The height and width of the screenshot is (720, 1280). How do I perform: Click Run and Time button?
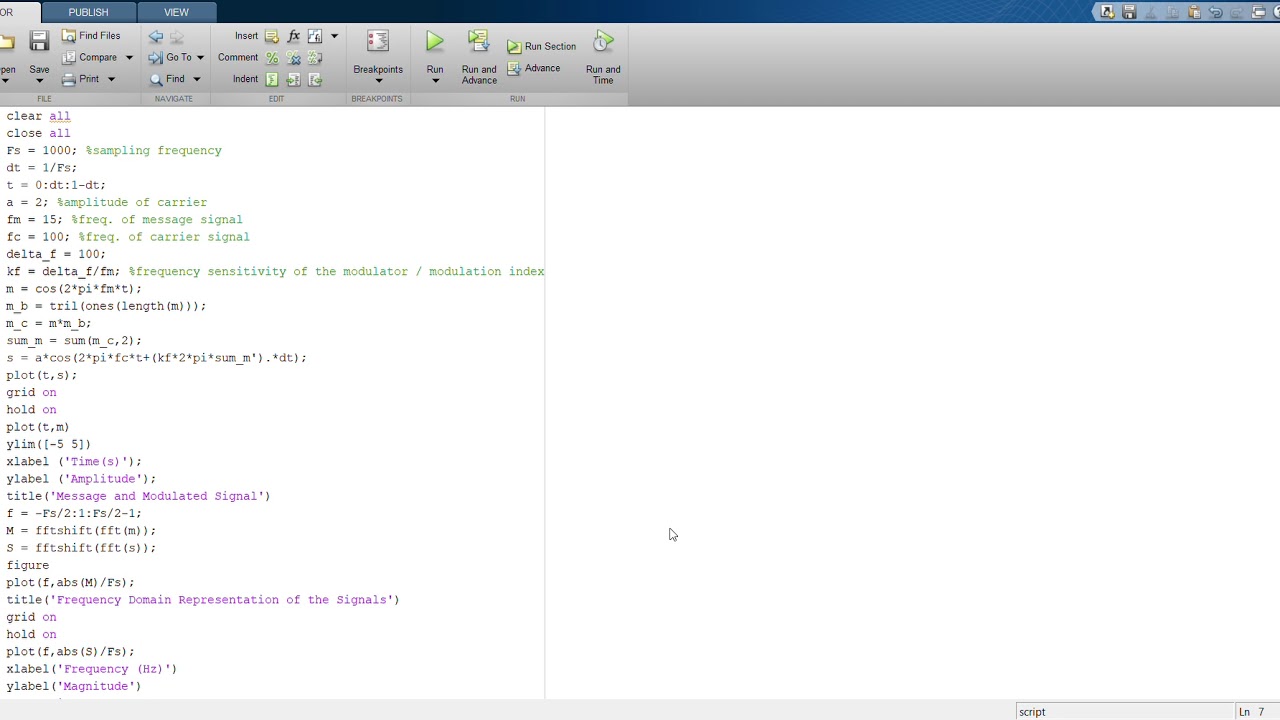pyautogui.click(x=603, y=58)
